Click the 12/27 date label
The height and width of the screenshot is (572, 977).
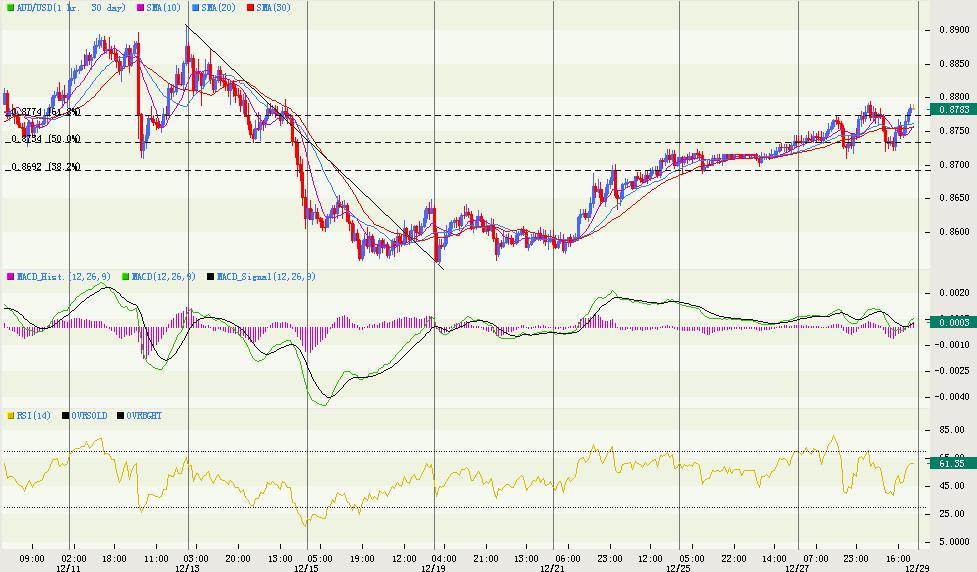pos(797,568)
